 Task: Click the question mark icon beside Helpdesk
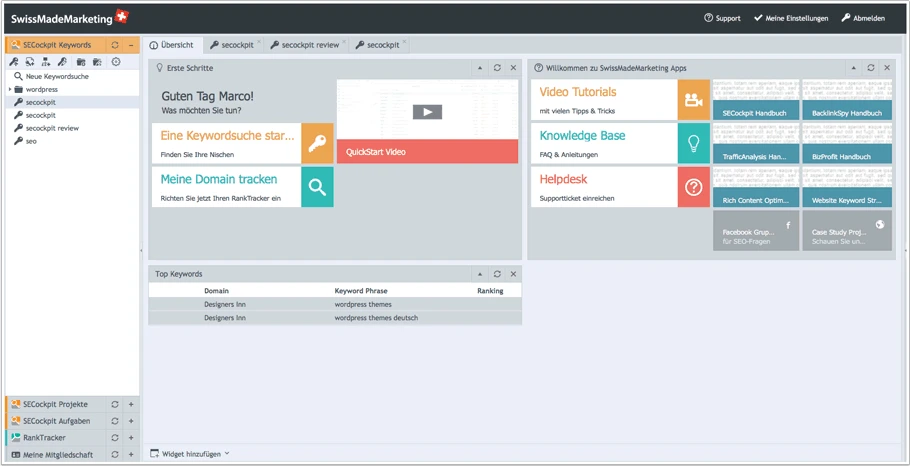(x=694, y=187)
